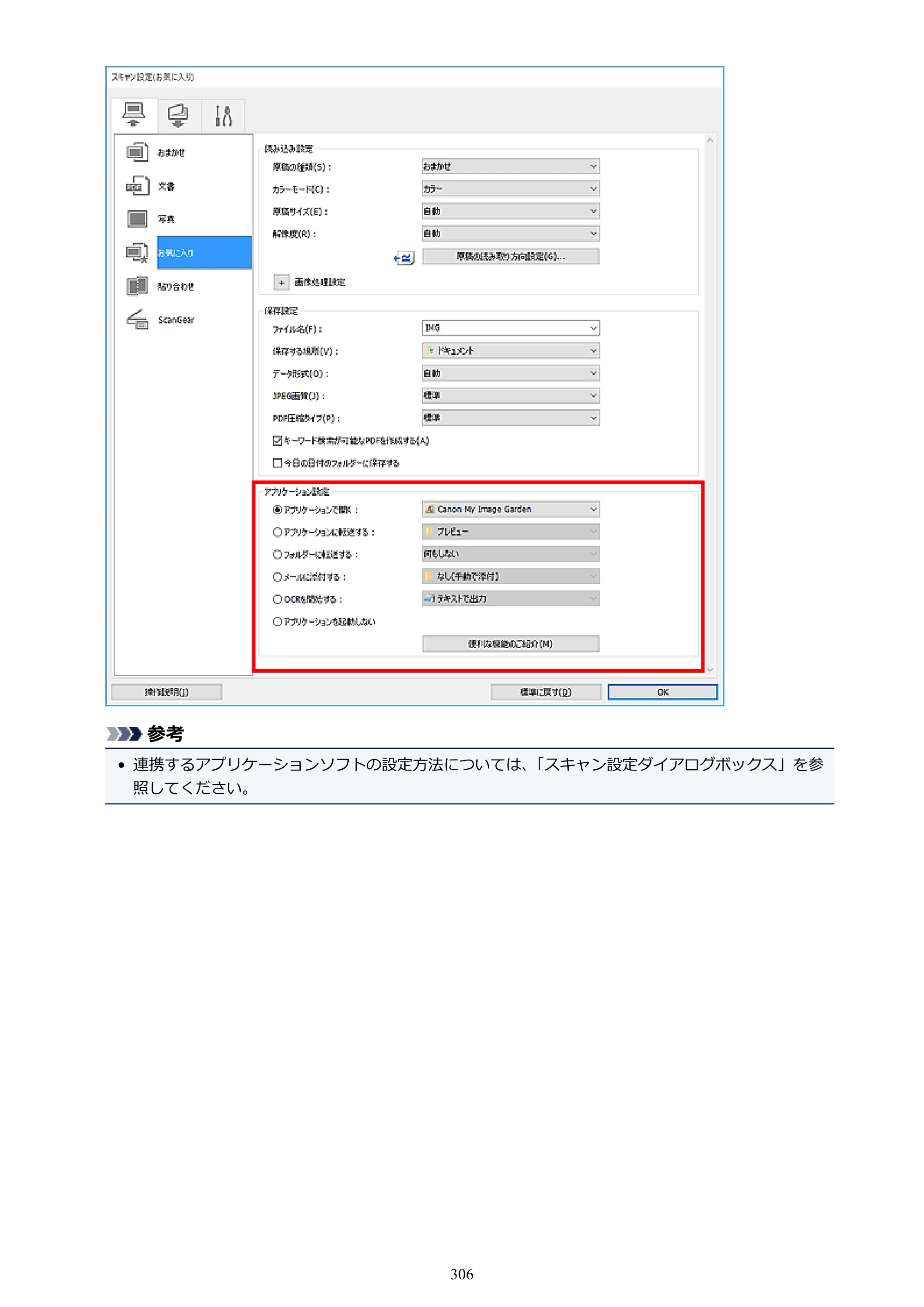Select the 貼り合わせ stitch scan icon
The height and width of the screenshot is (1307, 924).
pyautogui.click(x=137, y=286)
